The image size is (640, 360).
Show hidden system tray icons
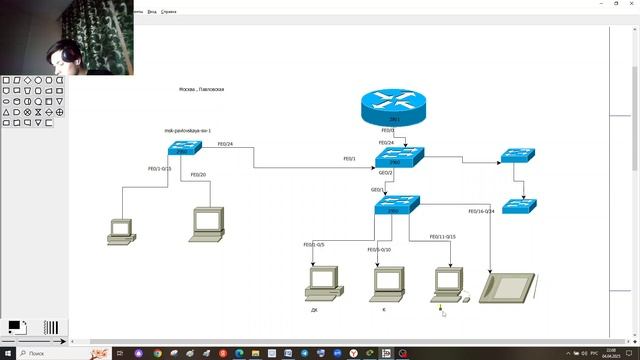point(568,353)
